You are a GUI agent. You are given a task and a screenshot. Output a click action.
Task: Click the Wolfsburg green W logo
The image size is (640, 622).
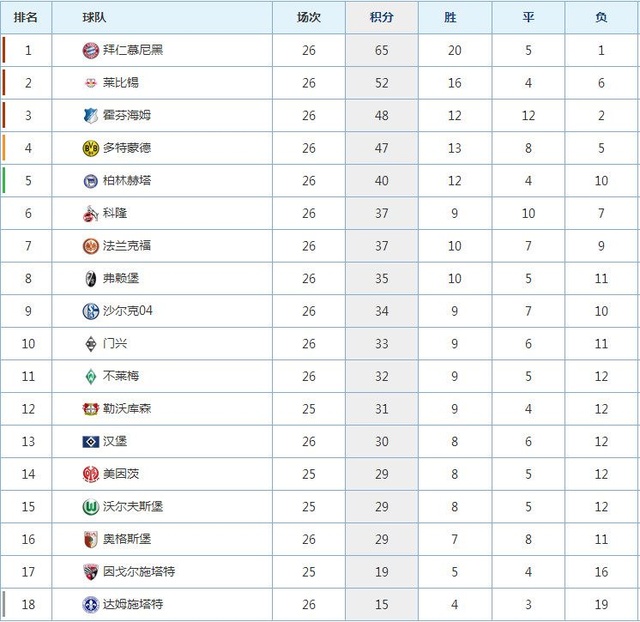point(91,507)
